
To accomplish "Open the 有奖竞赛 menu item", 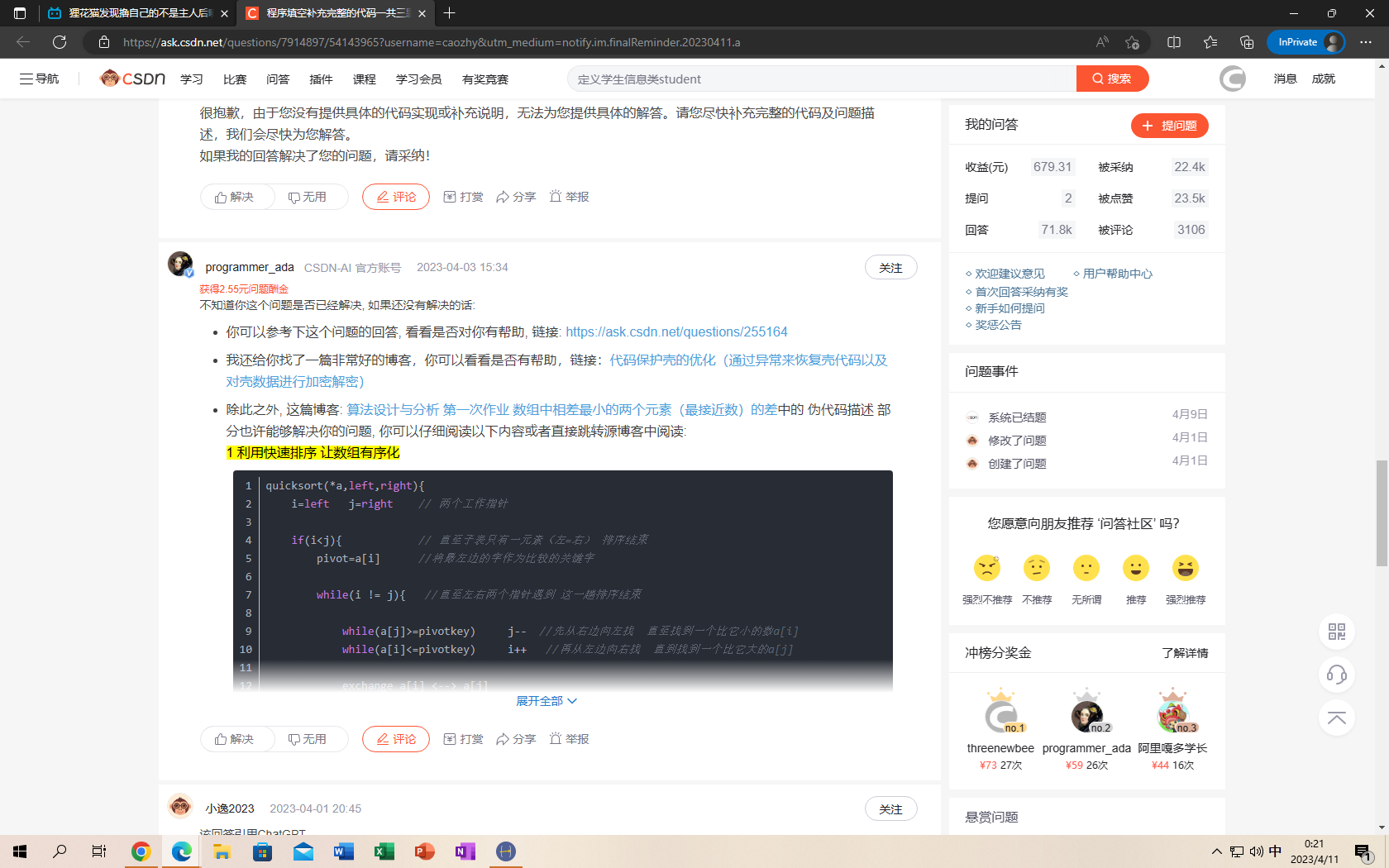I will click(485, 79).
